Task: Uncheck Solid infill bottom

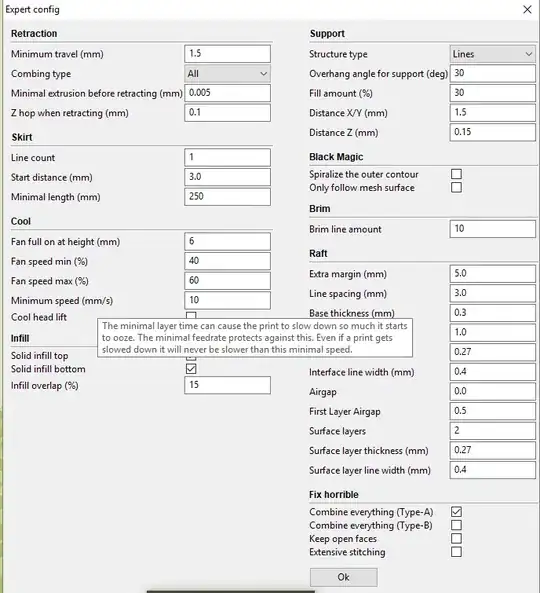Action: pyautogui.click(x=191, y=369)
